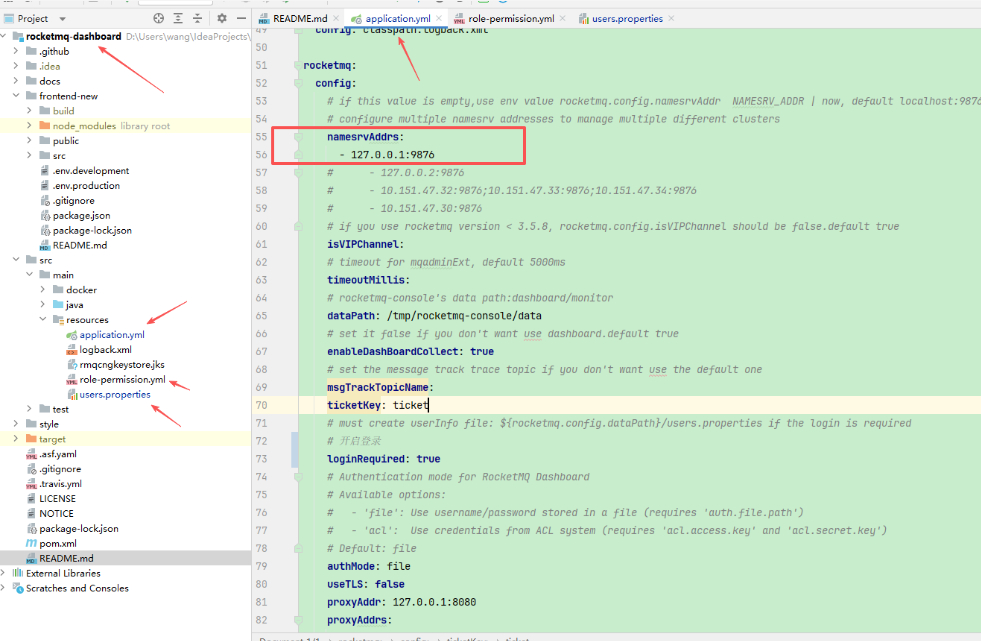Collapse the resources folder
981x641 pixels.
[x=43, y=320]
